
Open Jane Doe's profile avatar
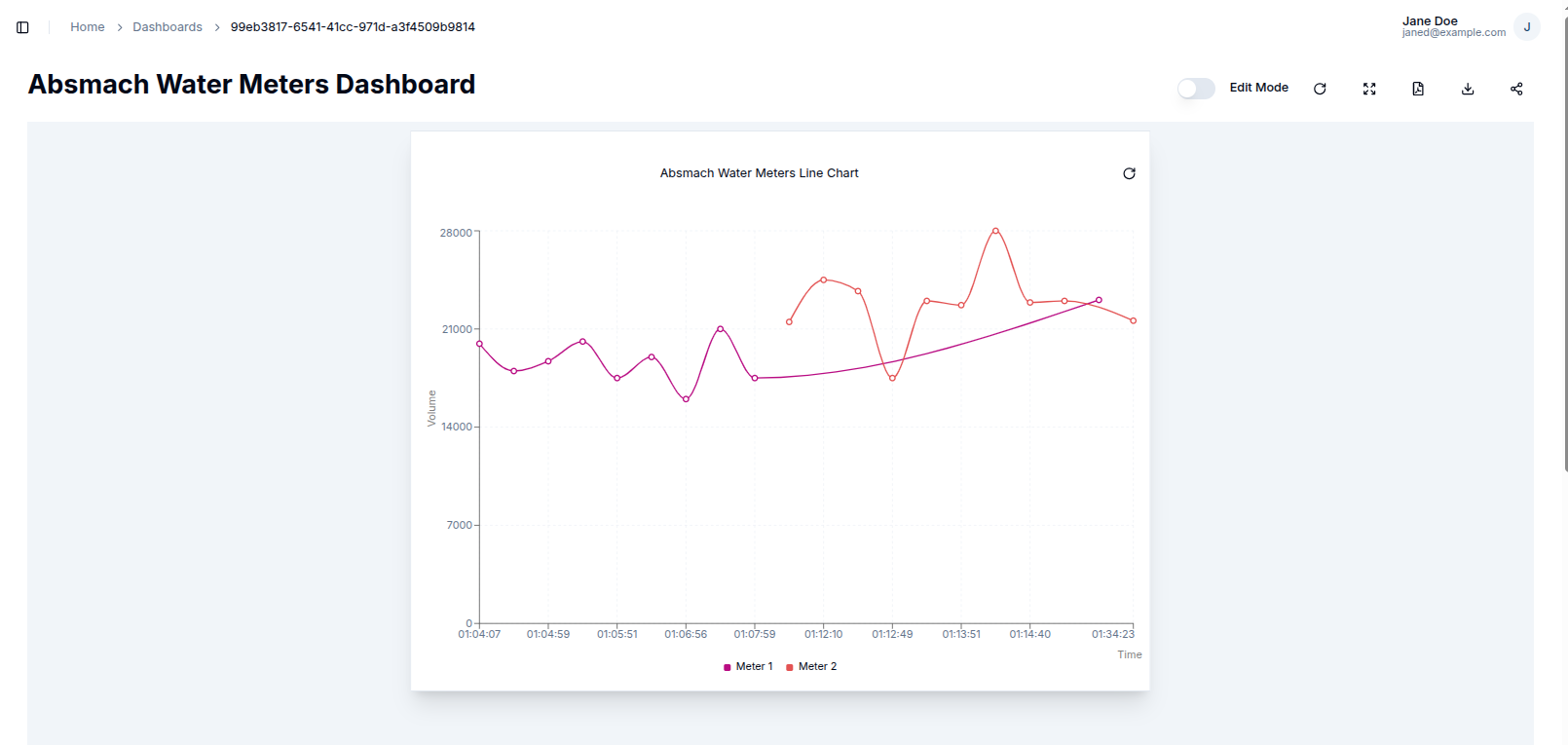[x=1526, y=26]
